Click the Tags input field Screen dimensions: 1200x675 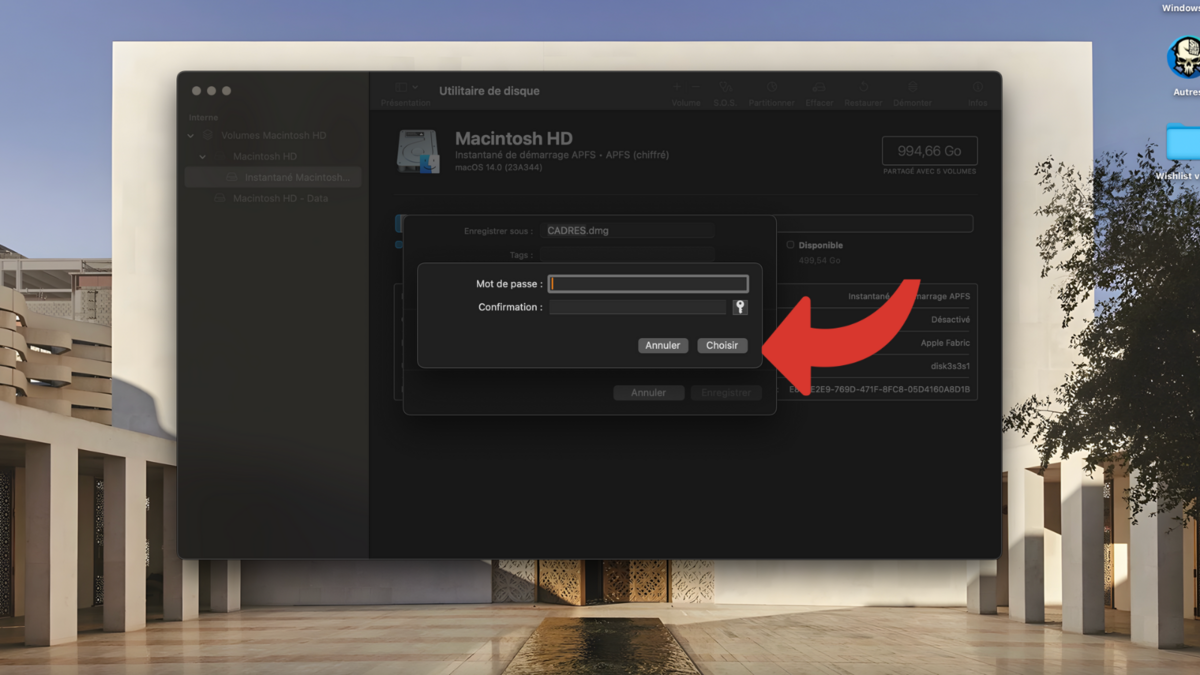(x=628, y=255)
